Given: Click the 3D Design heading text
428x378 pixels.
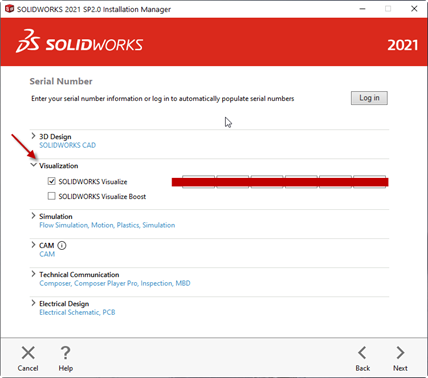Looking at the screenshot, I should [55, 137].
